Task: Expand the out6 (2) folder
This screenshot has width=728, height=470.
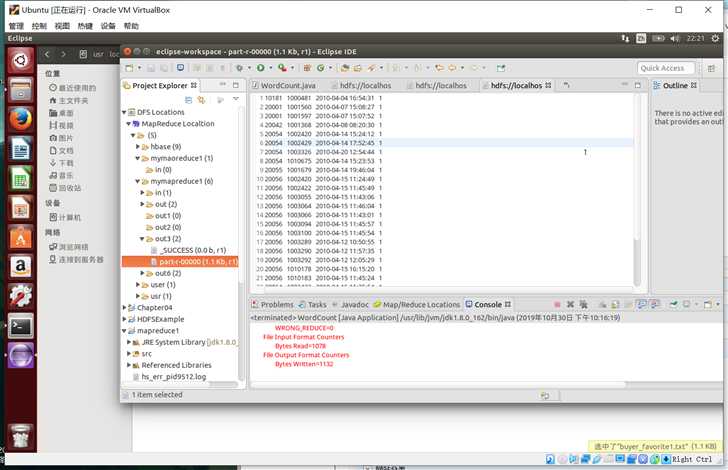Action: click(x=143, y=273)
